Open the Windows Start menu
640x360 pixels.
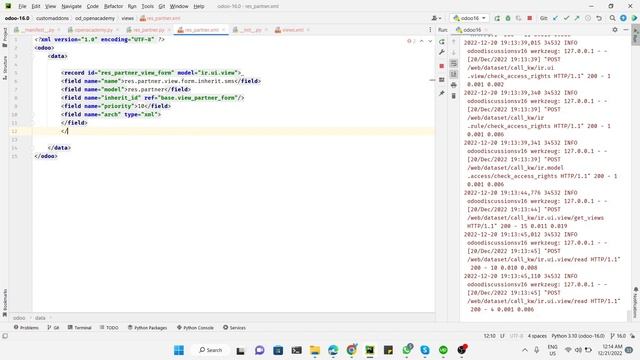179,350
